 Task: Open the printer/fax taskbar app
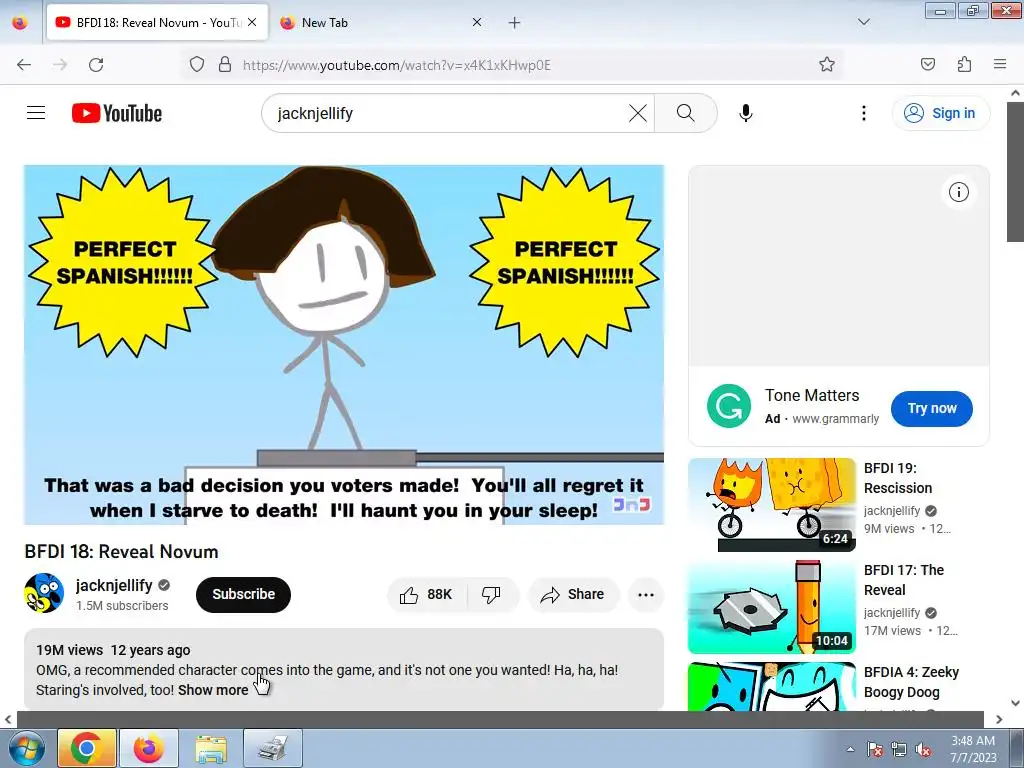pos(273,748)
